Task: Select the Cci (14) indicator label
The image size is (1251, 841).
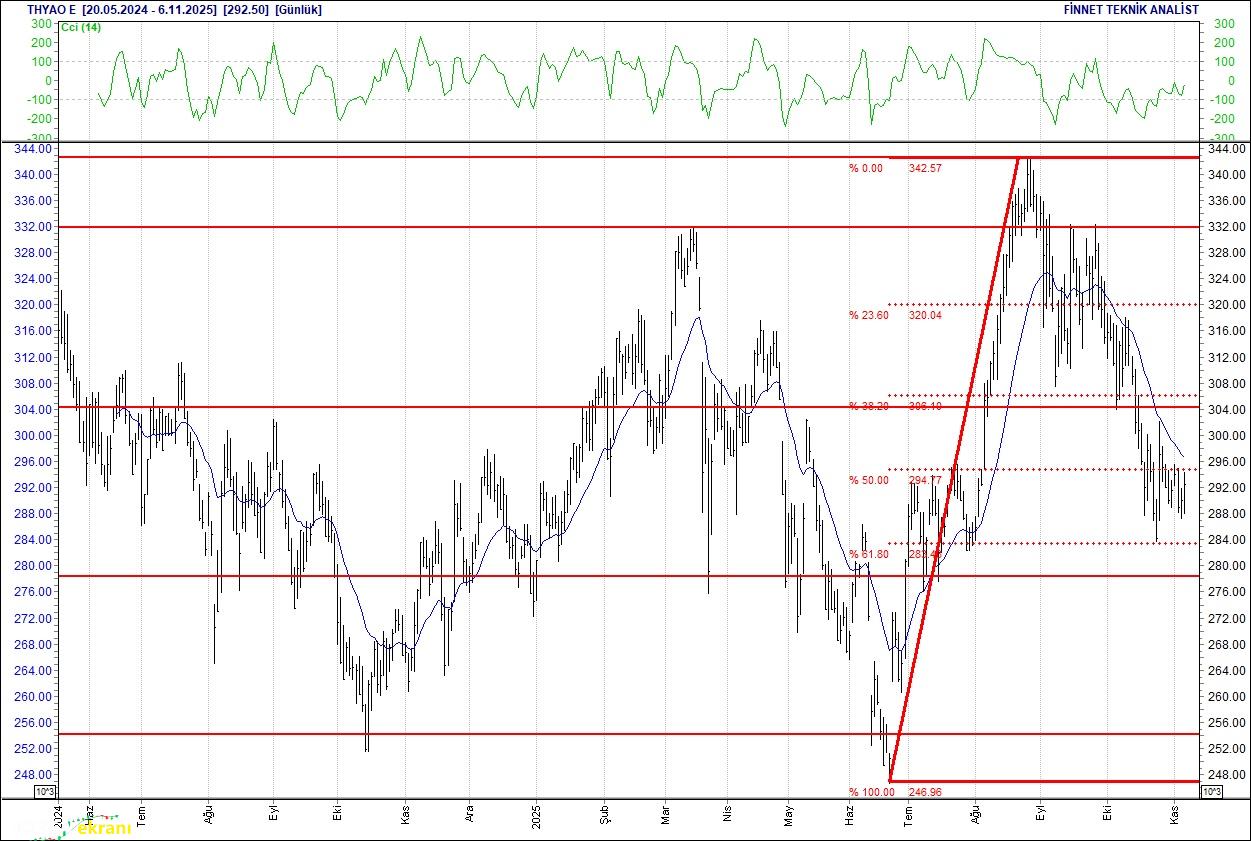Action: click(82, 27)
